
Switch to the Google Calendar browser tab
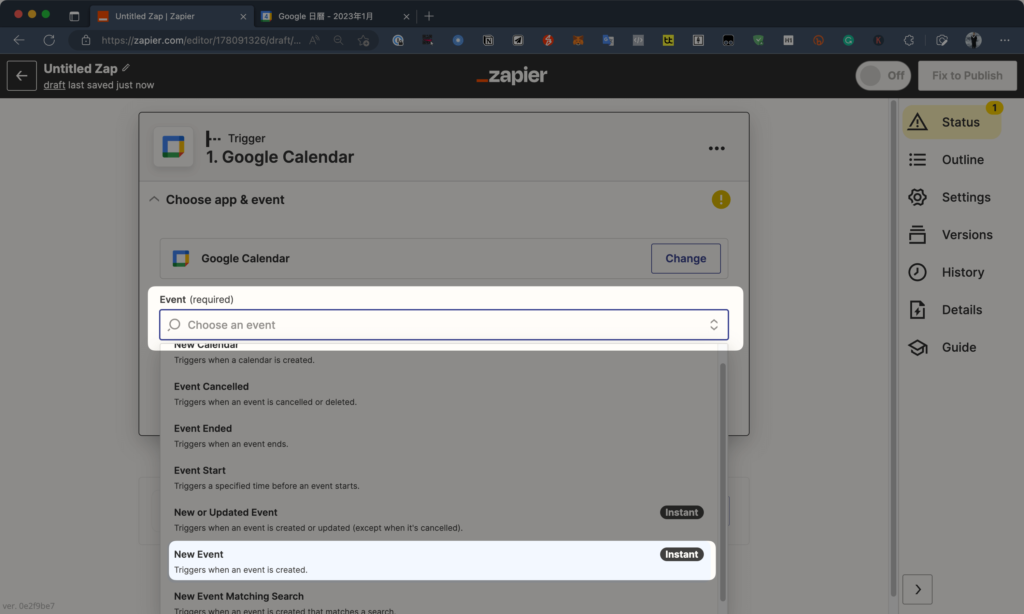click(335, 16)
